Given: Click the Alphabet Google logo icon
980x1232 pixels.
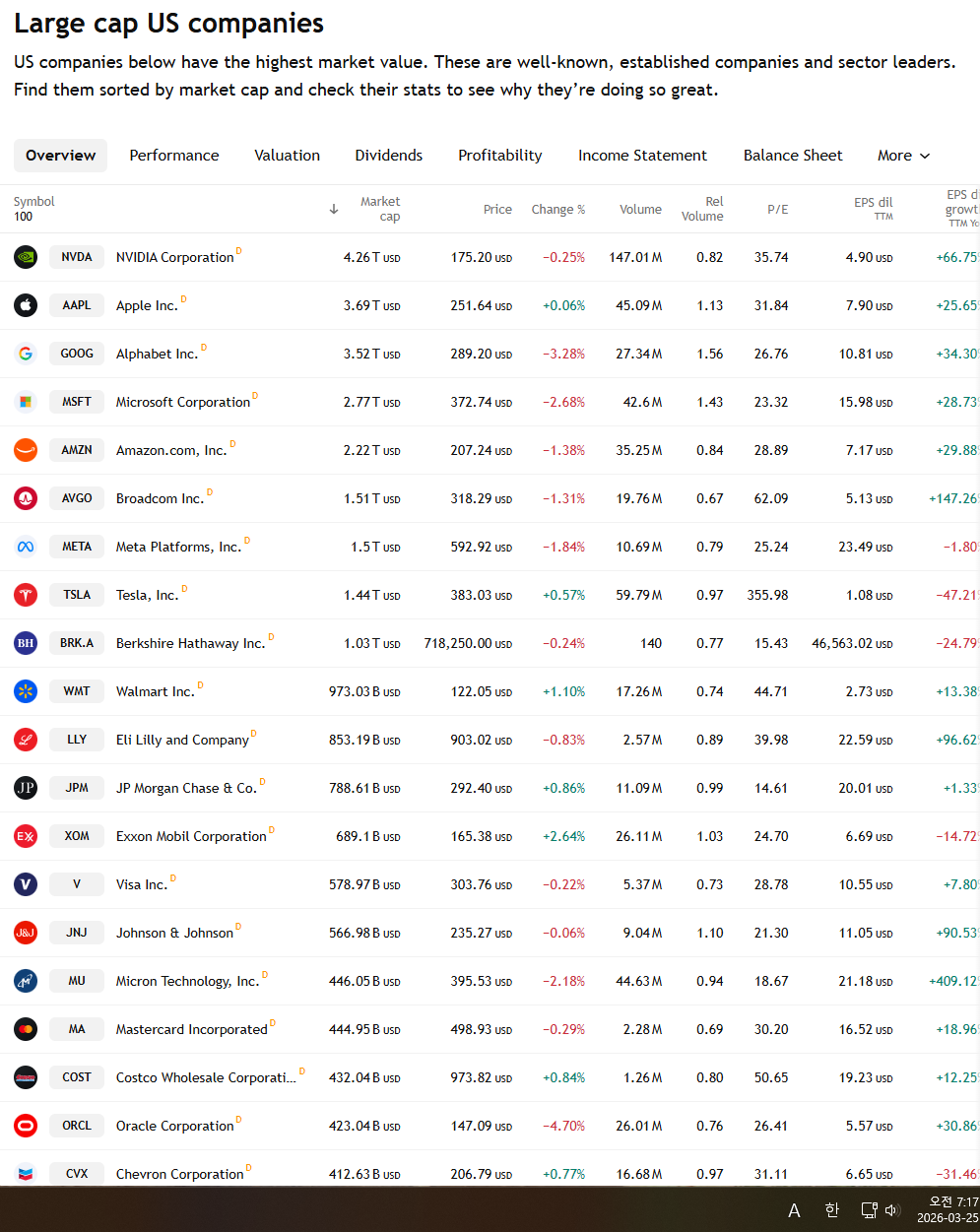Looking at the screenshot, I should point(26,354).
